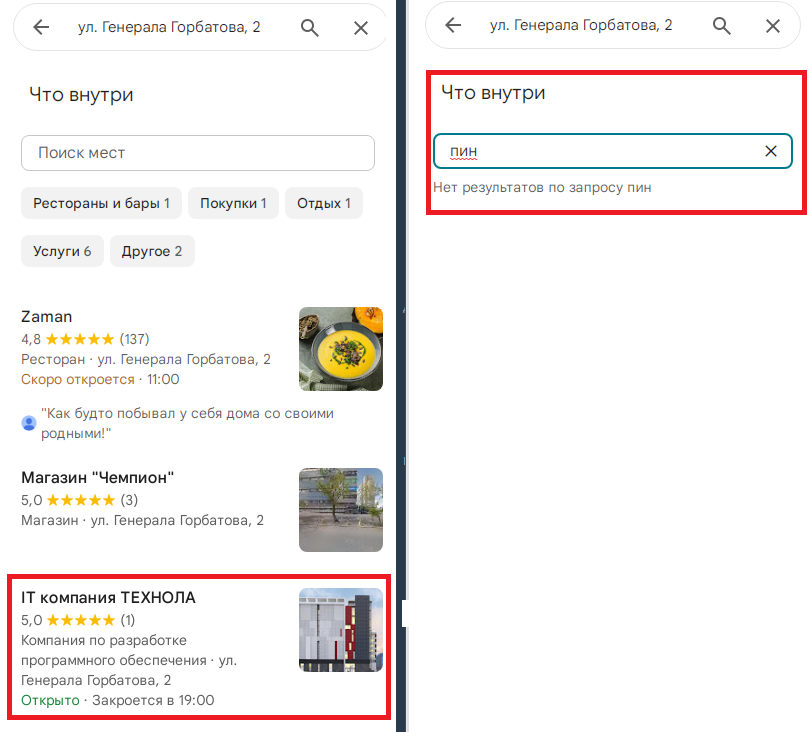This screenshot has height=732, width=808.
Task: Click the ТЕХНОЛА building photo thumbnail
Action: click(x=340, y=630)
